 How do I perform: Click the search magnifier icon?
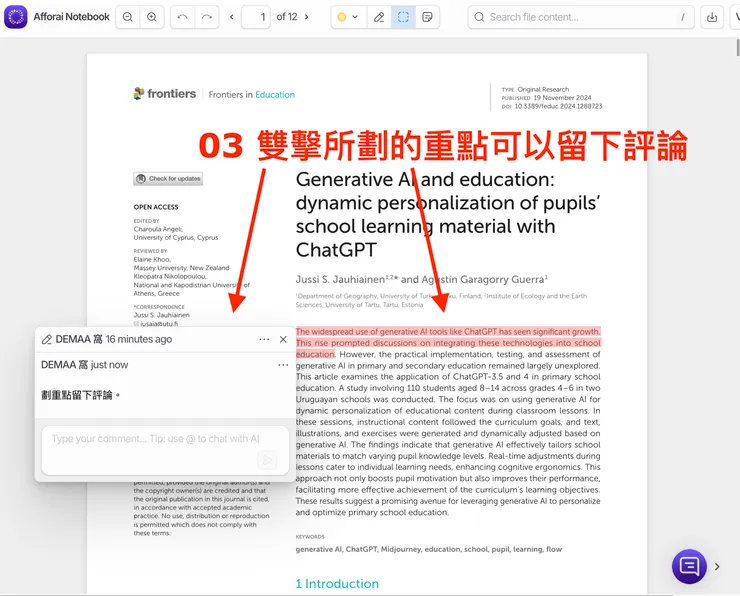pos(479,17)
